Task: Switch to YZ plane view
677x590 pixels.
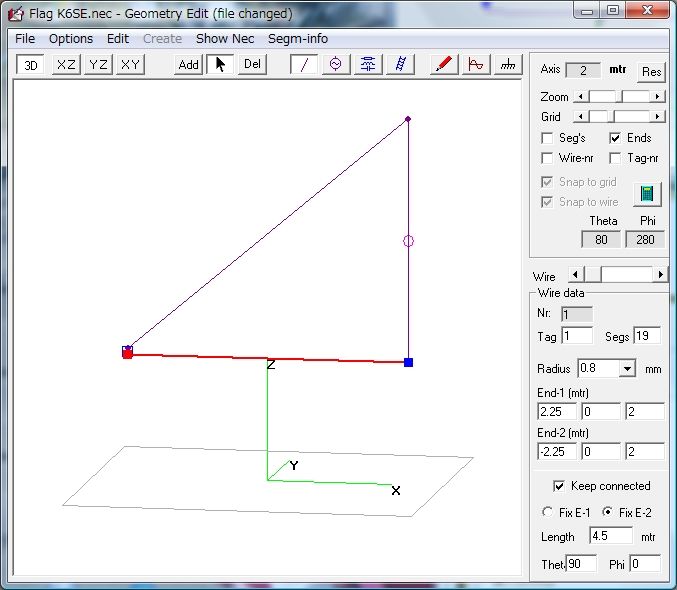Action: tap(98, 65)
